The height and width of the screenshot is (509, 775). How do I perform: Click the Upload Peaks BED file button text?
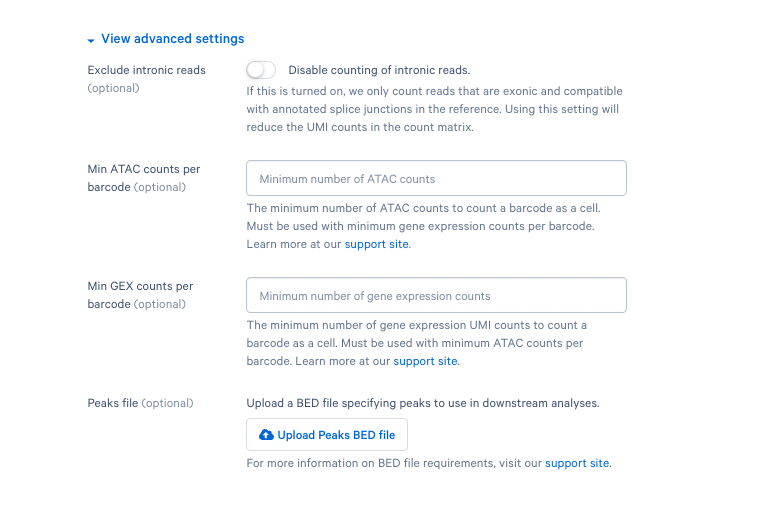coord(336,435)
